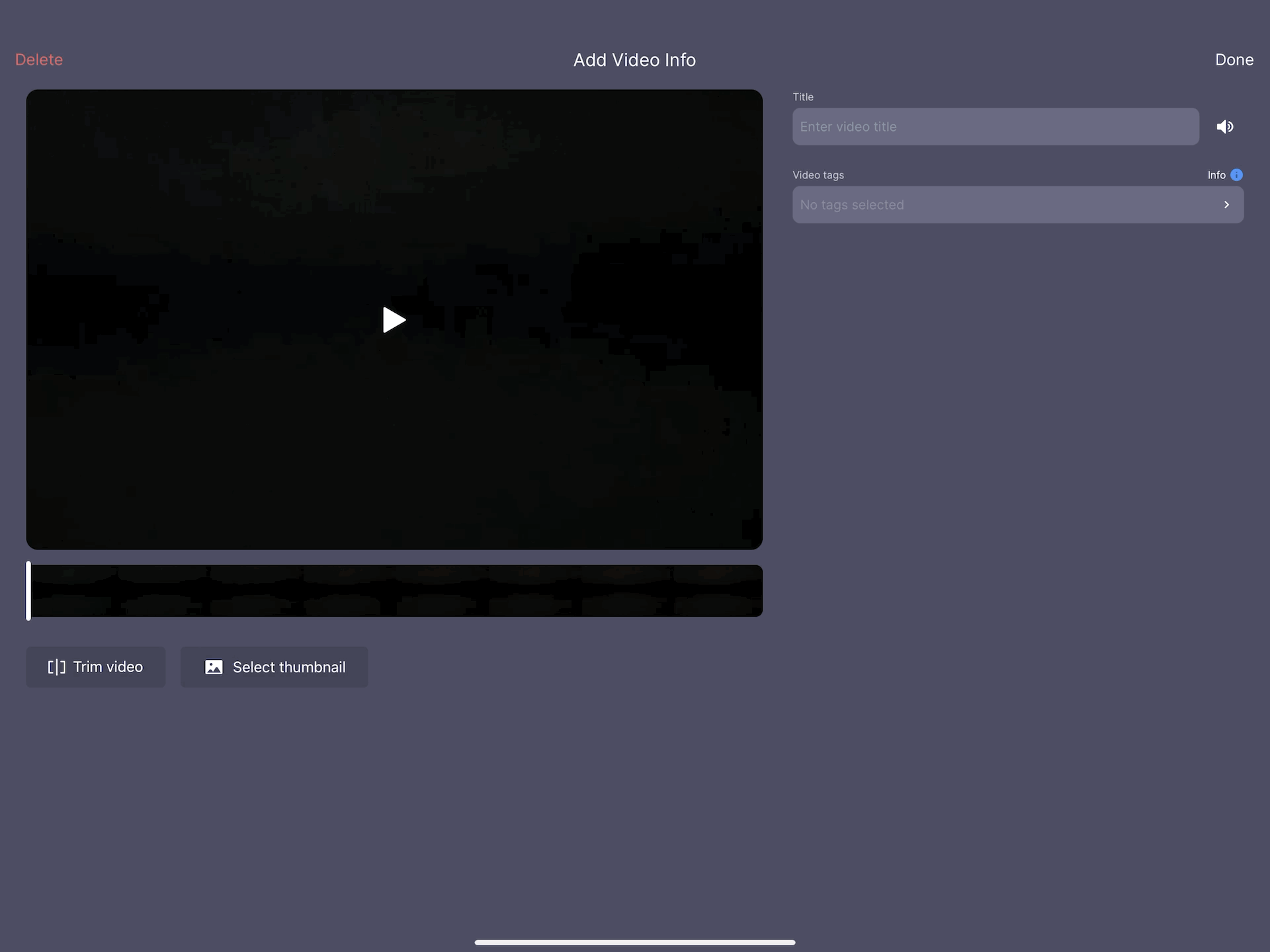Viewport: 1270px width, 952px height.
Task: Click the Title label above the input
Action: tap(803, 97)
